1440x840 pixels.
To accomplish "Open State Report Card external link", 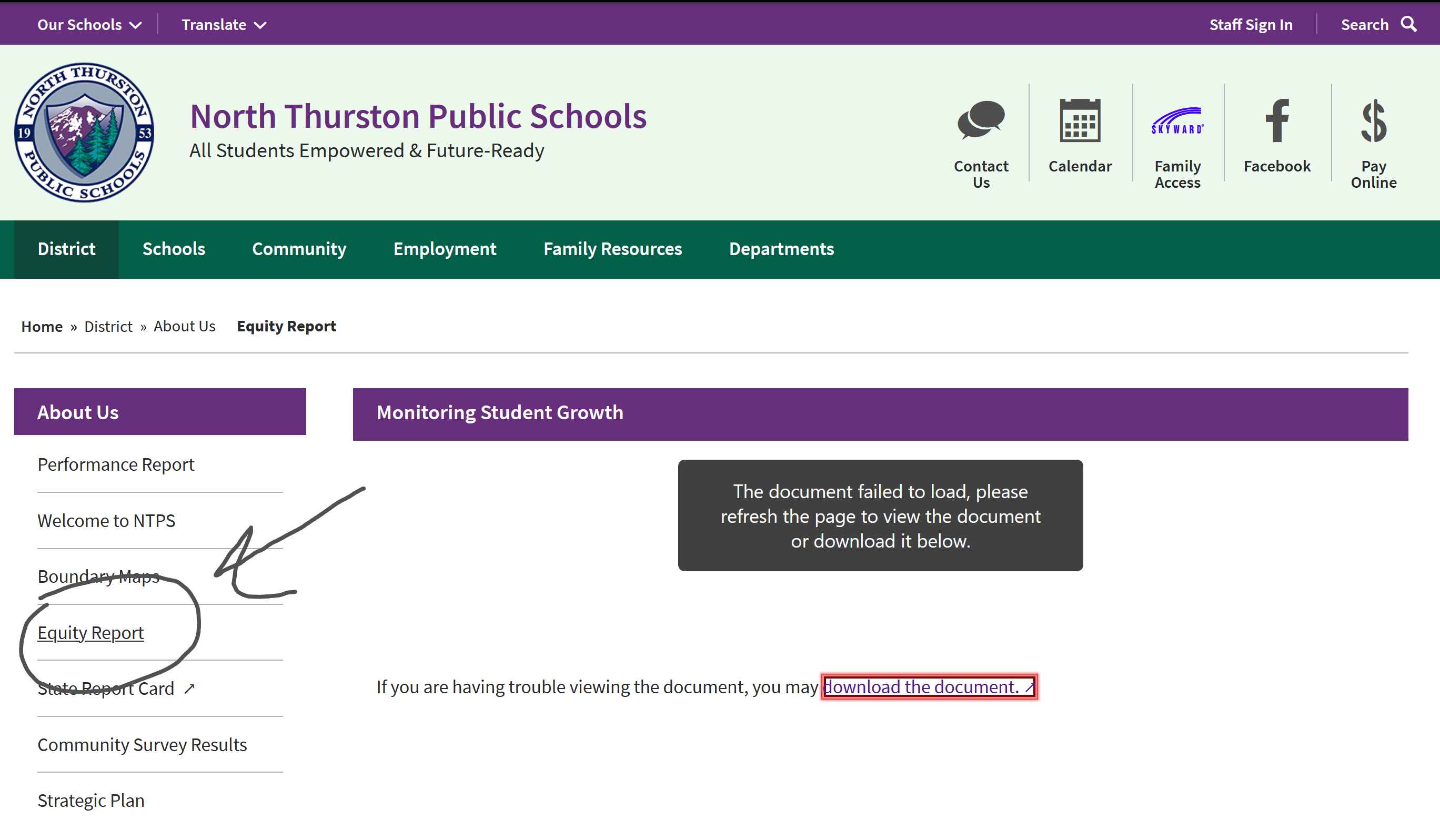I will point(116,689).
